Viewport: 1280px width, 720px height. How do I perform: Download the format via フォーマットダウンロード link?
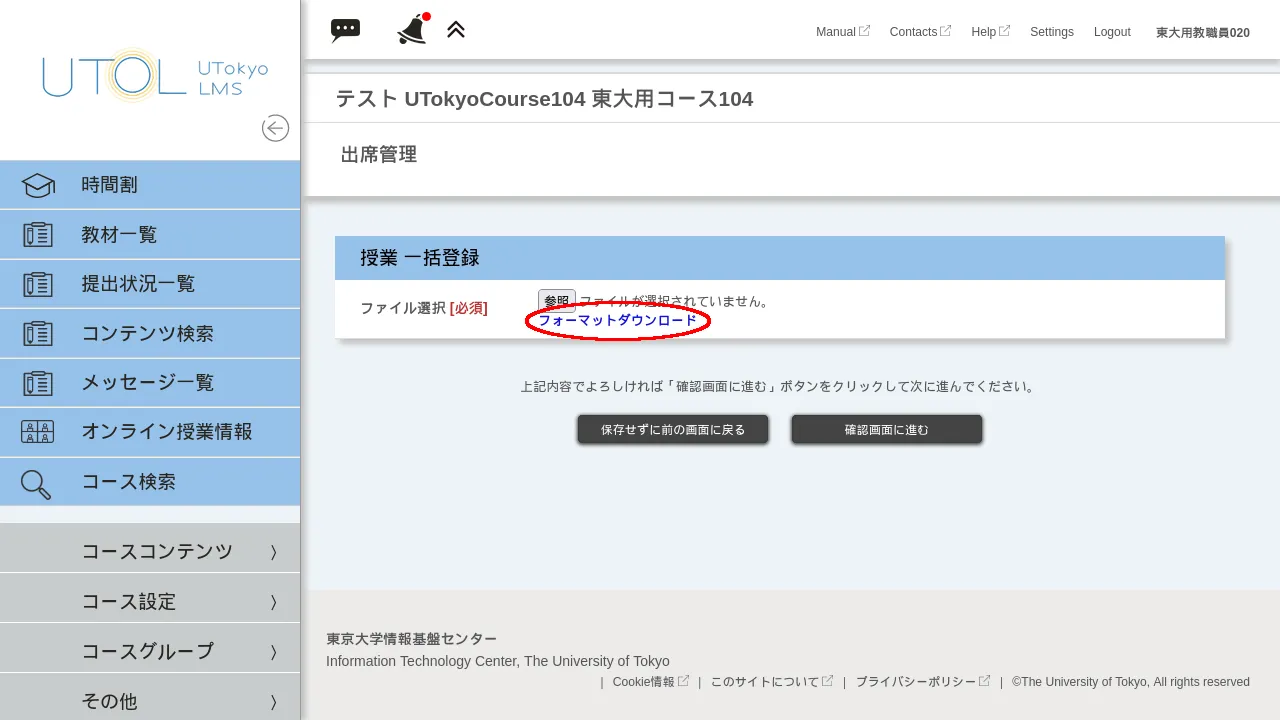tap(616, 321)
